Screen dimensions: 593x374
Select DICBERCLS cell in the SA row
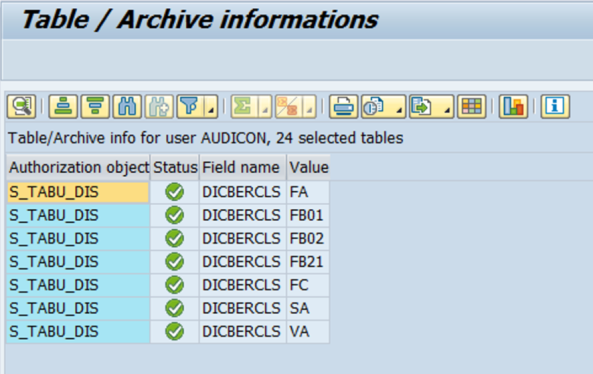pyautogui.click(x=242, y=308)
